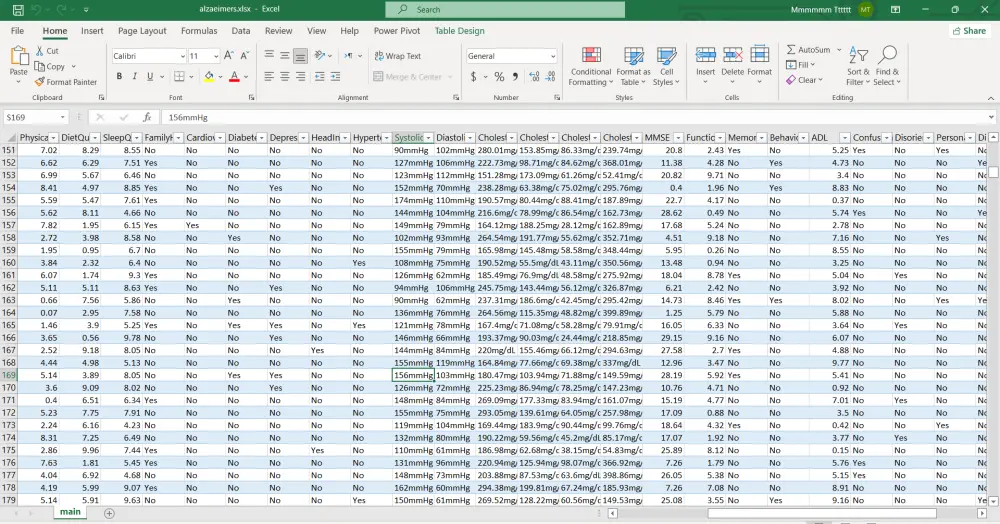Switch to the Formulas tab

[x=199, y=31]
